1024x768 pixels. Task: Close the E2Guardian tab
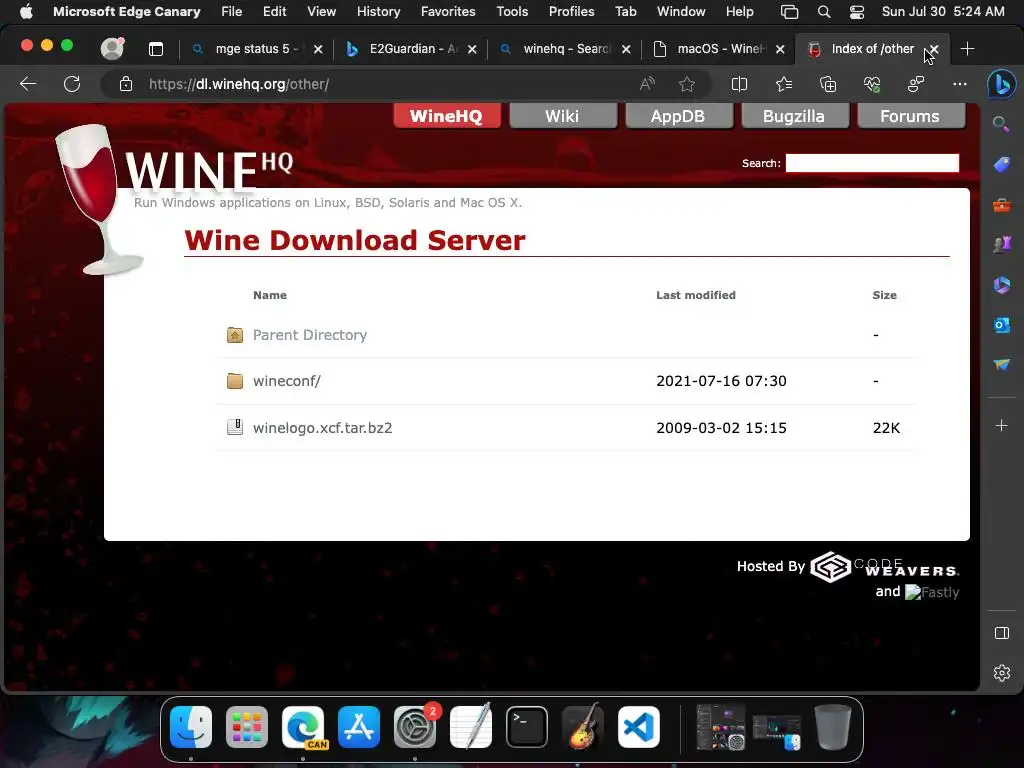coord(472,49)
